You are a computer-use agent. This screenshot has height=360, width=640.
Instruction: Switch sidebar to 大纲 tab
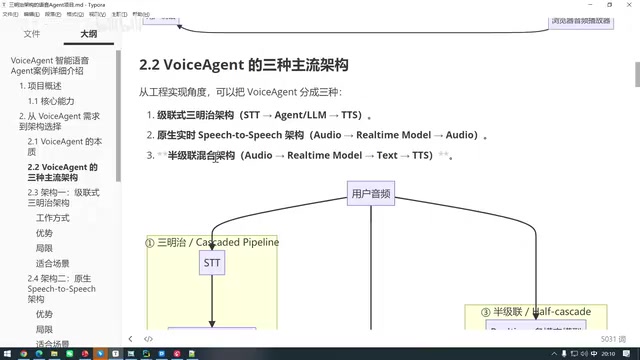coord(89,34)
